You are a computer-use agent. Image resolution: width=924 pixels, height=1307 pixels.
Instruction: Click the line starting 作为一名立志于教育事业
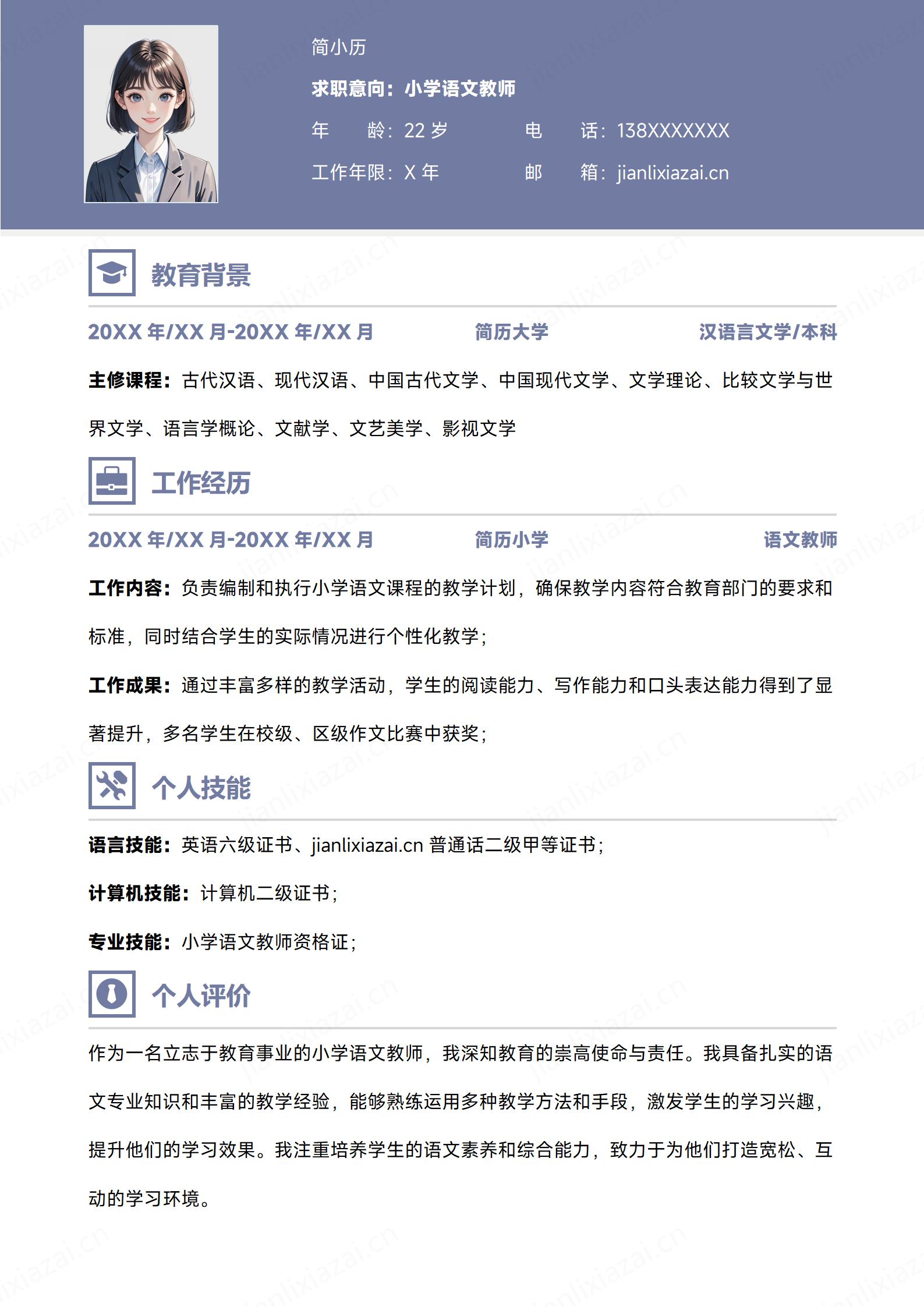461,1053
